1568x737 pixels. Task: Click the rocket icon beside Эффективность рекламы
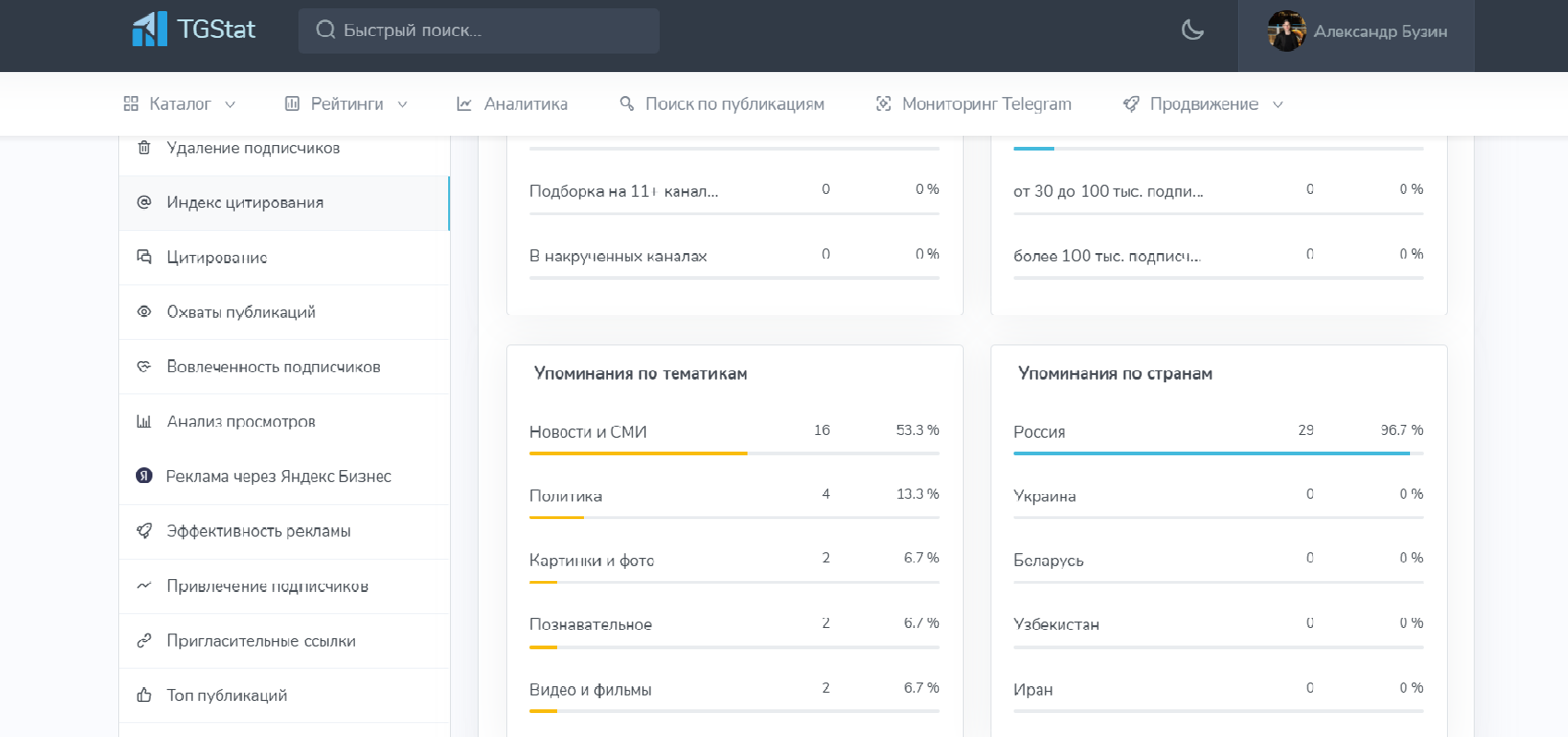click(144, 531)
